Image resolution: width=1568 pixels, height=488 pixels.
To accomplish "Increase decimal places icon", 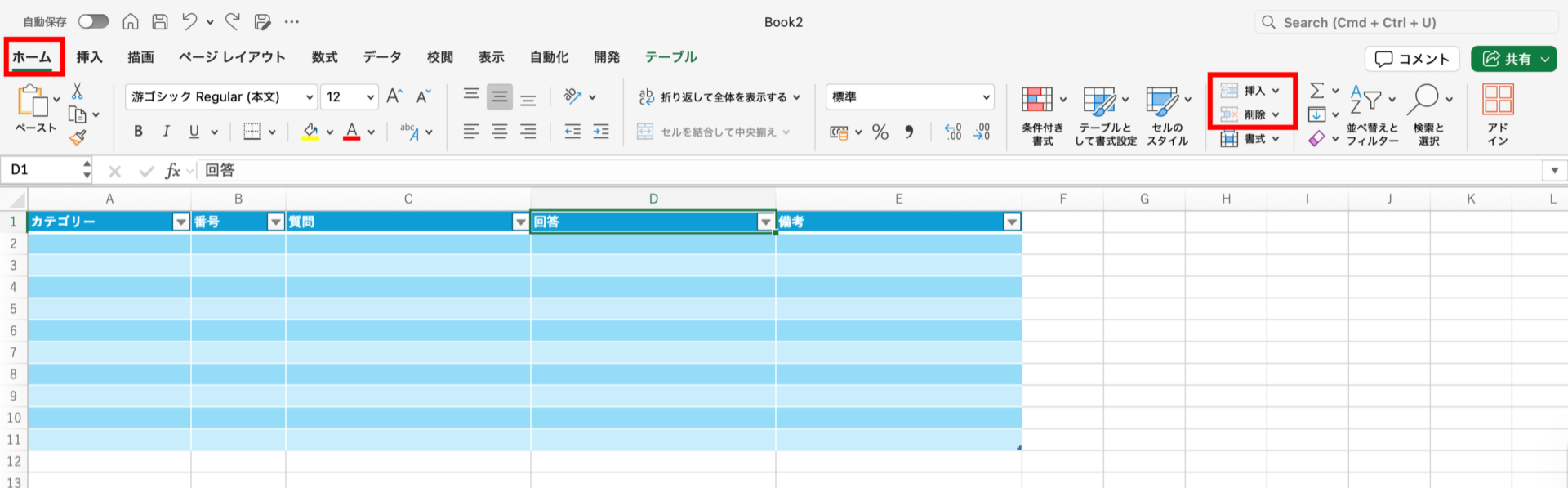I will tap(953, 132).
